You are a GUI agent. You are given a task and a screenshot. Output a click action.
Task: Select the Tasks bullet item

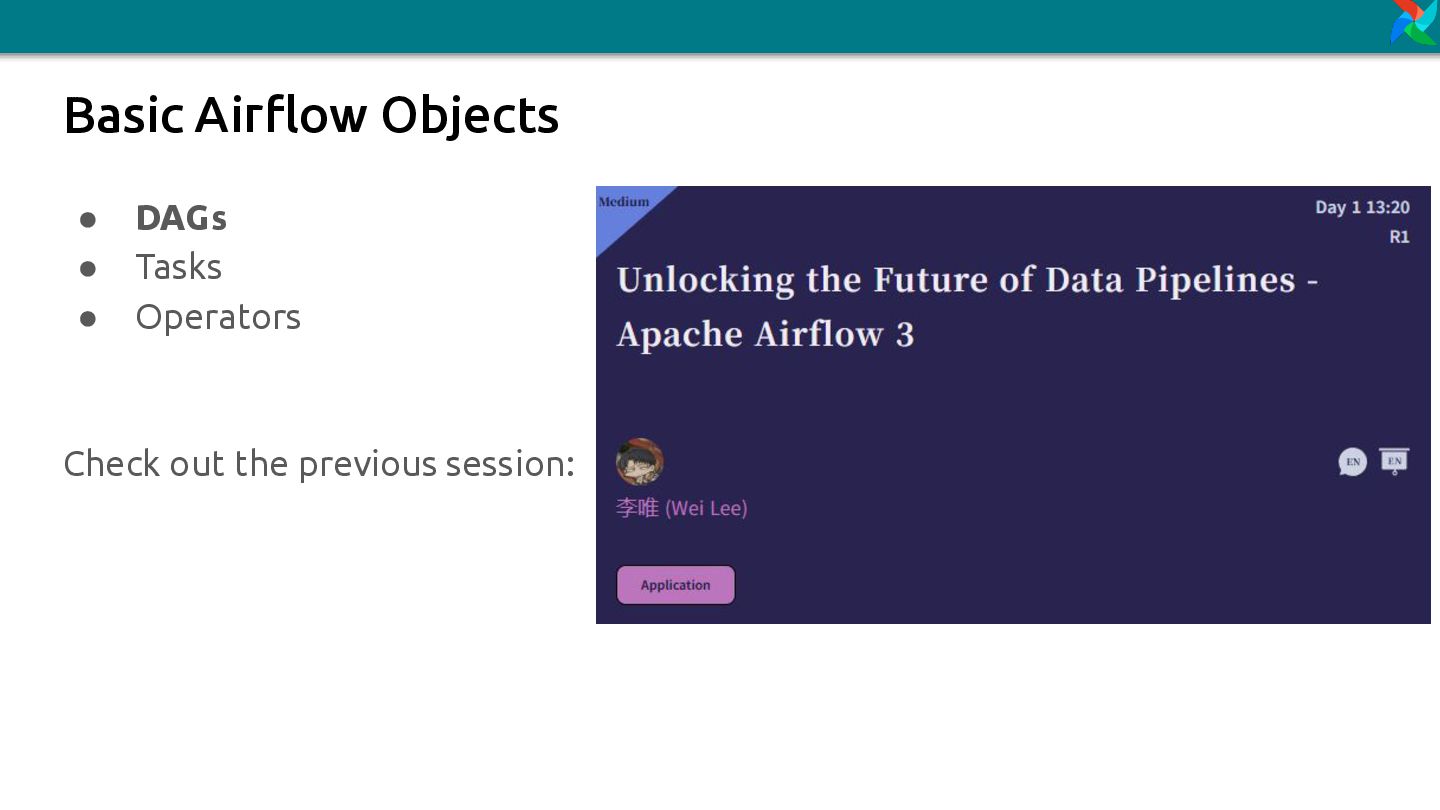pos(179,267)
